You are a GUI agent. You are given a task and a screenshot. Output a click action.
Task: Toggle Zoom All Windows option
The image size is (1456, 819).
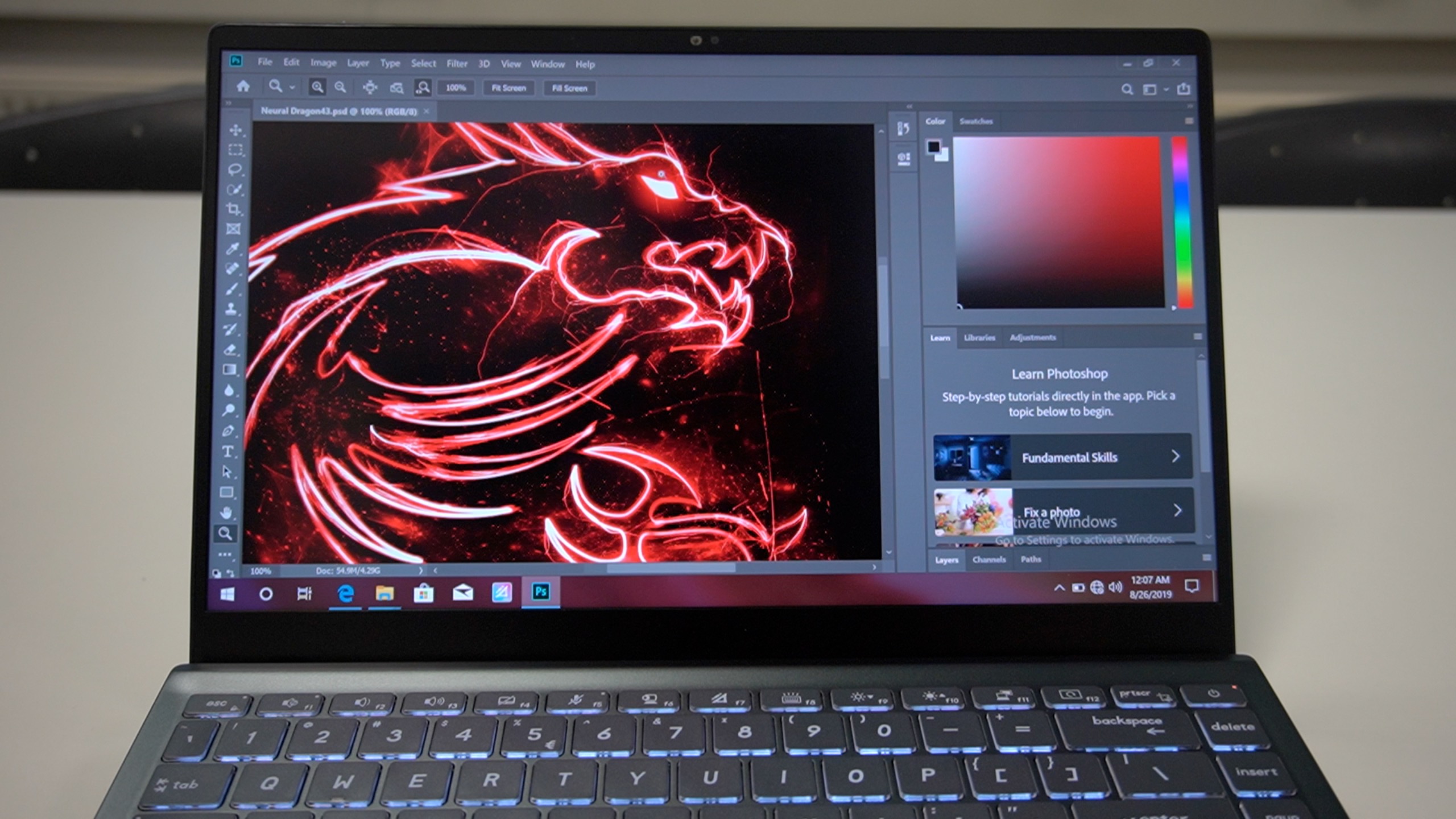pyautogui.click(x=396, y=88)
